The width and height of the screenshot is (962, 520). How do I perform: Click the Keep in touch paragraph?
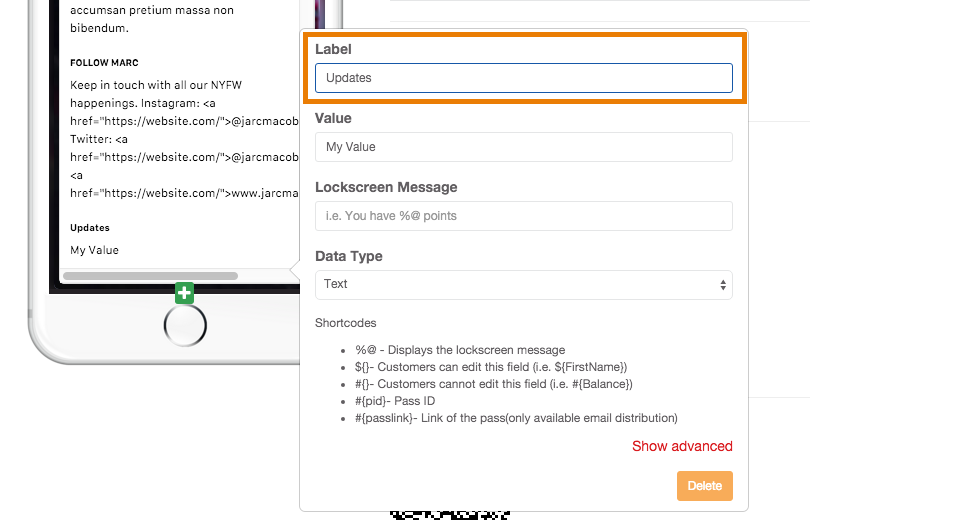184,139
